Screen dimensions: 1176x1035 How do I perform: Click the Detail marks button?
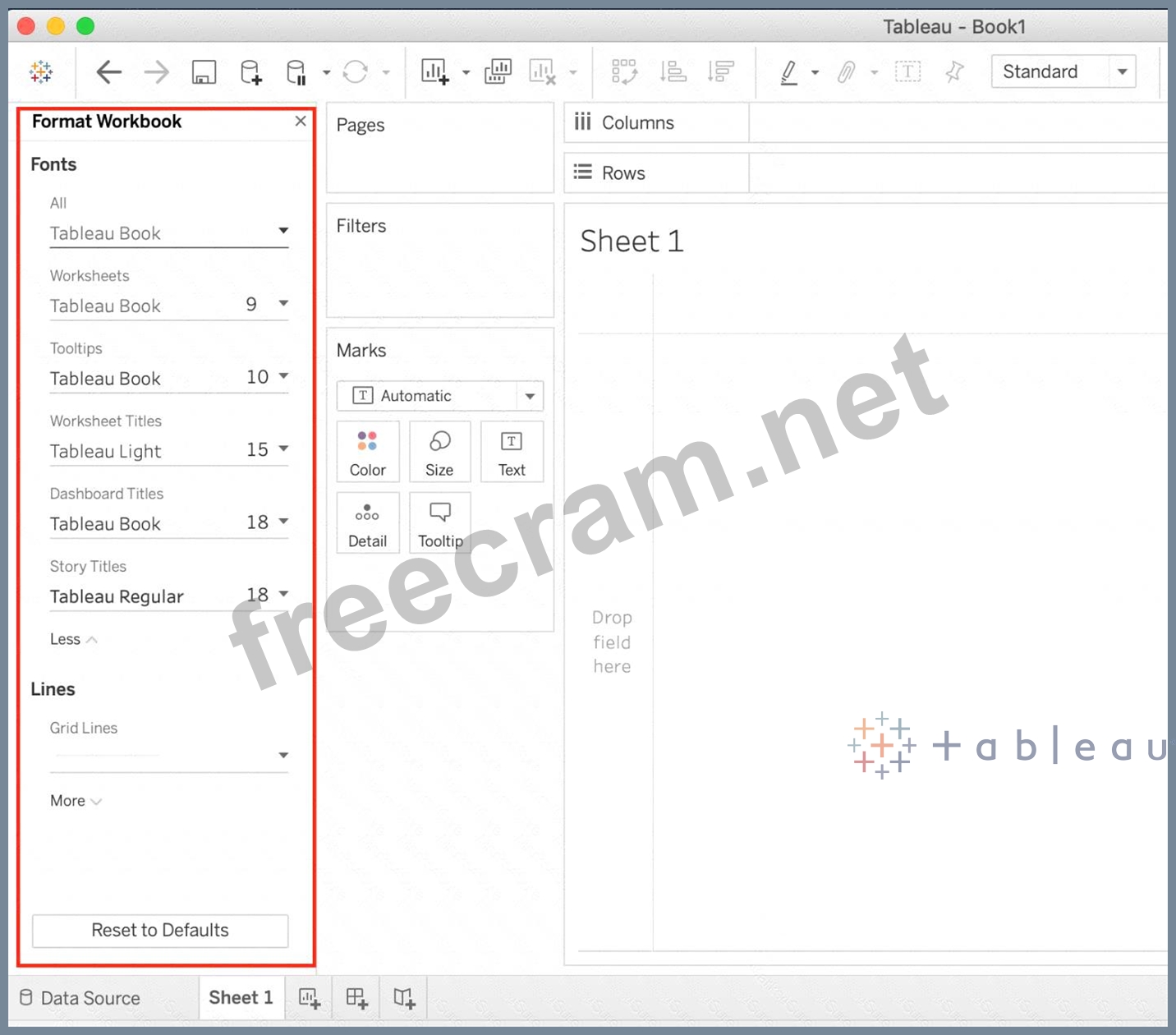pyautogui.click(x=367, y=523)
